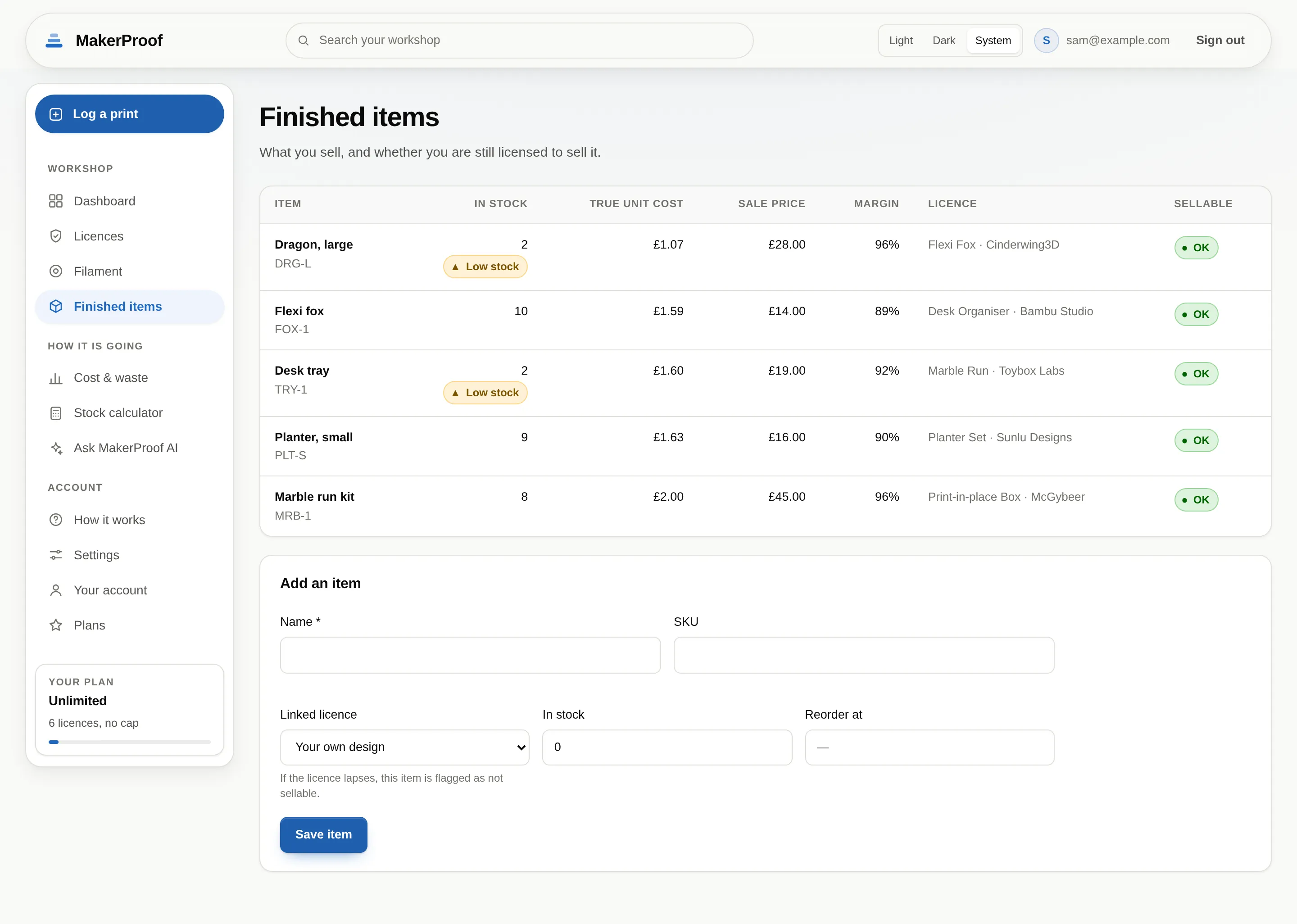Open the Linked licence dropdown
This screenshot has width=1297, height=924.
pyautogui.click(x=404, y=747)
